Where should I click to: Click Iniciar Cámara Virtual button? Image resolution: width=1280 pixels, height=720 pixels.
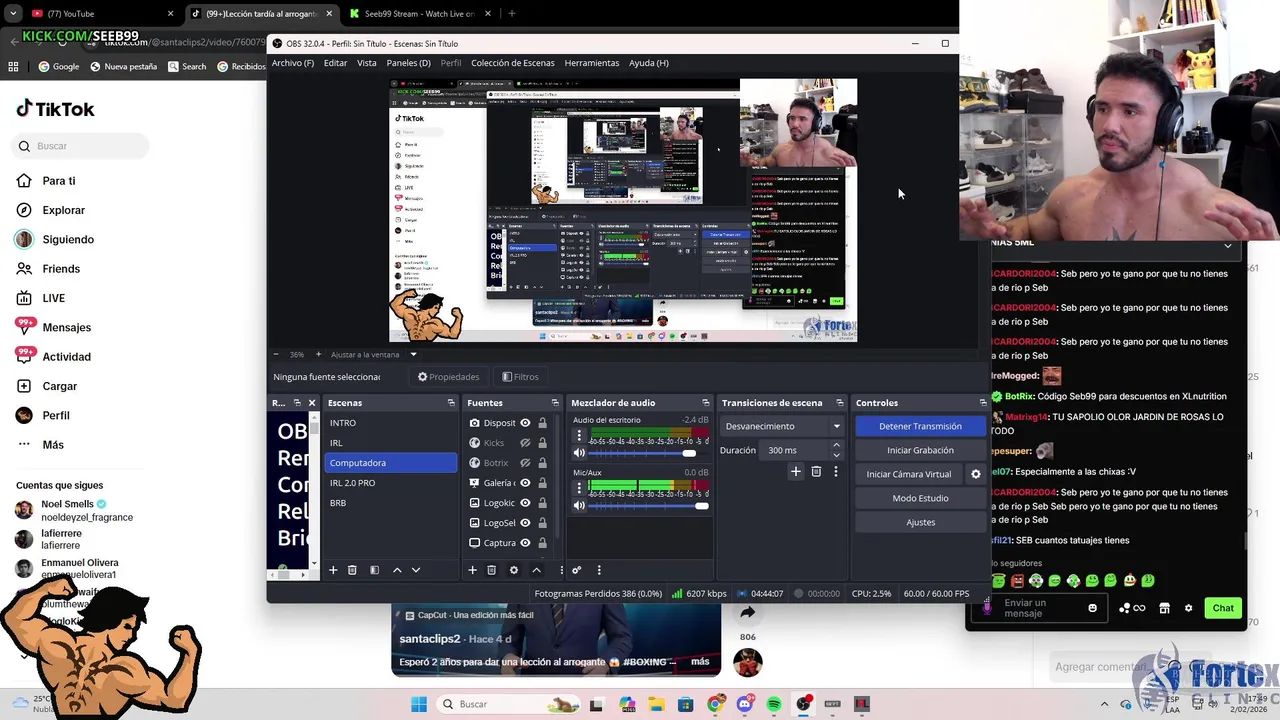909,474
